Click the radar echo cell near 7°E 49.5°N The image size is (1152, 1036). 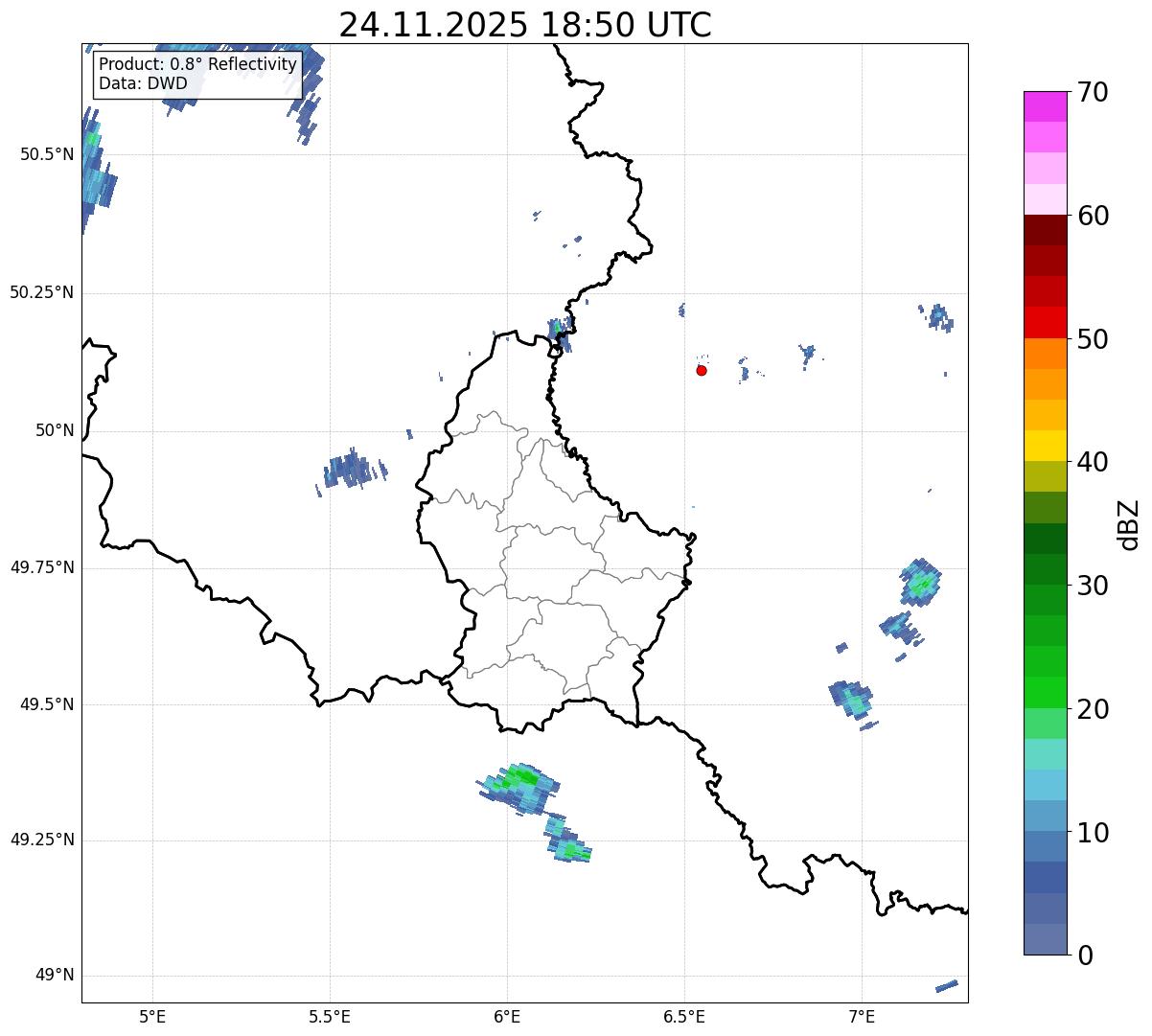tap(852, 701)
